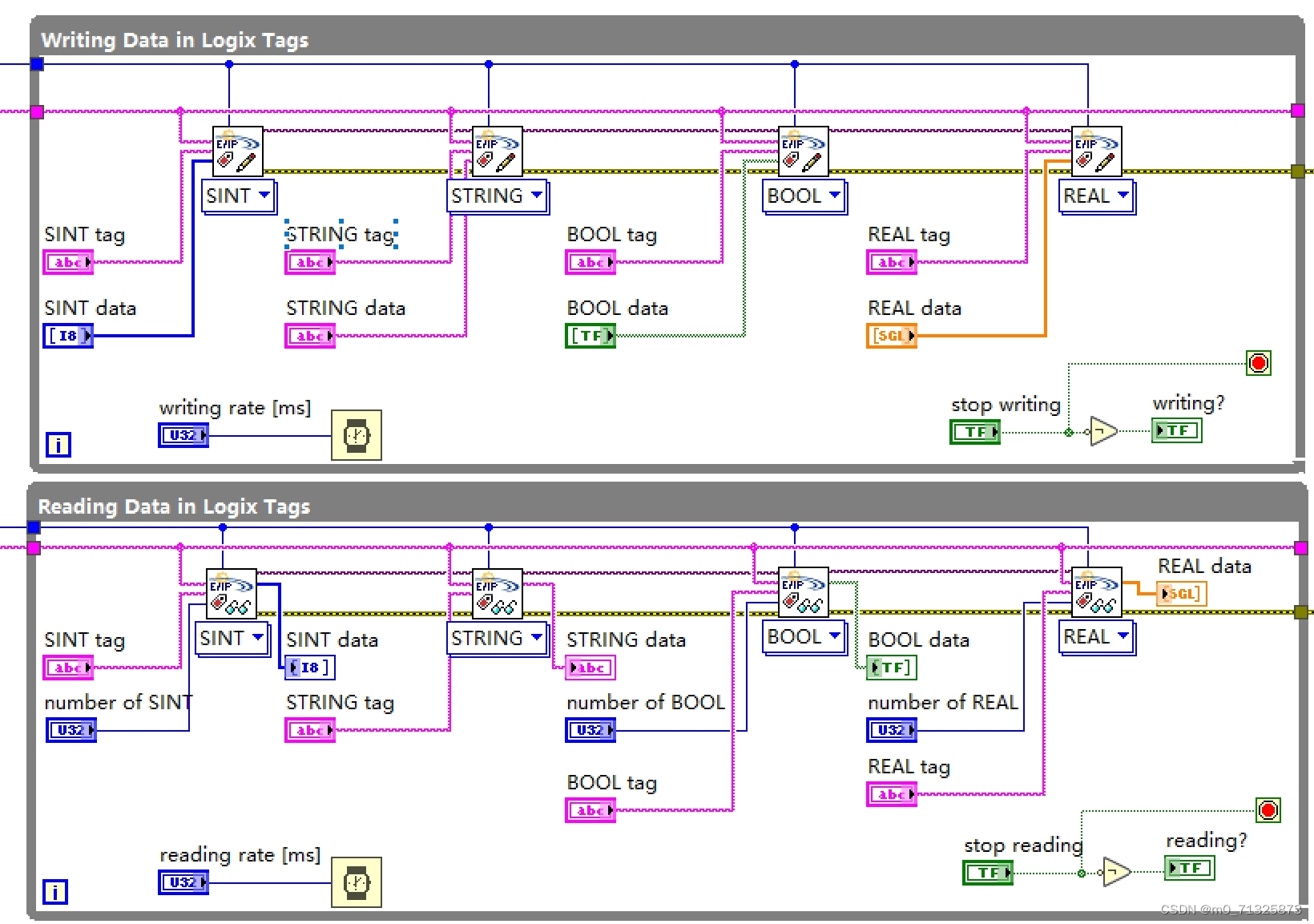Image resolution: width=1314 pixels, height=924 pixels.
Task: Click the writing? boolean indicator
Action: (x=1175, y=430)
